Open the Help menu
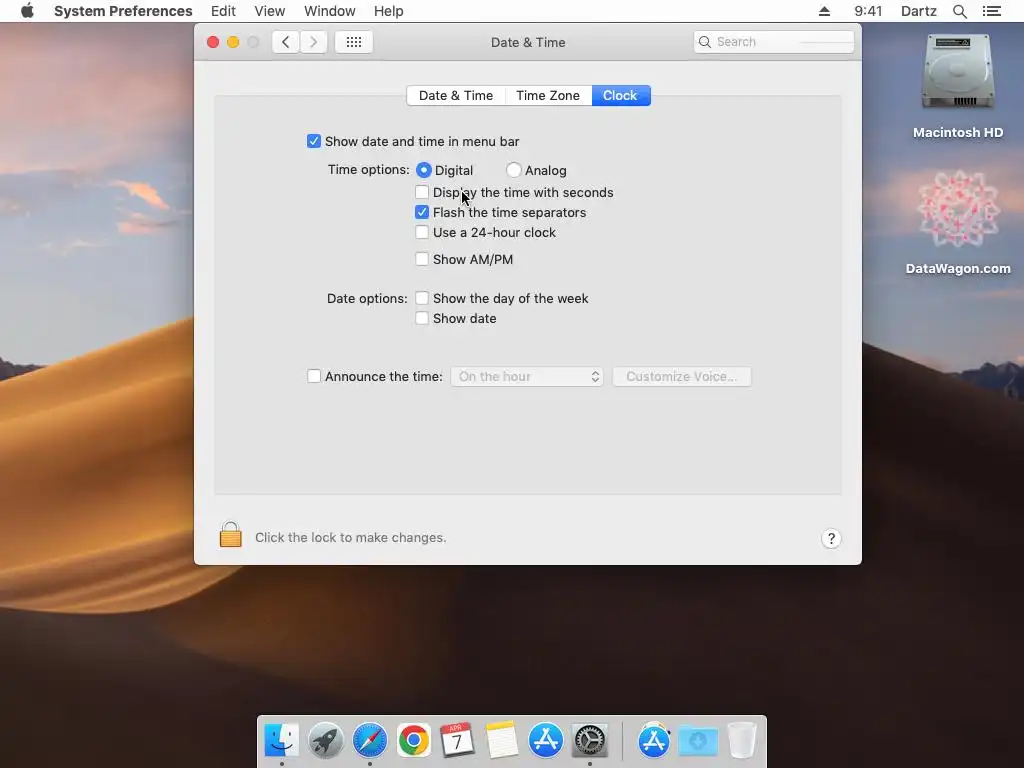This screenshot has height=768, width=1024. [389, 11]
